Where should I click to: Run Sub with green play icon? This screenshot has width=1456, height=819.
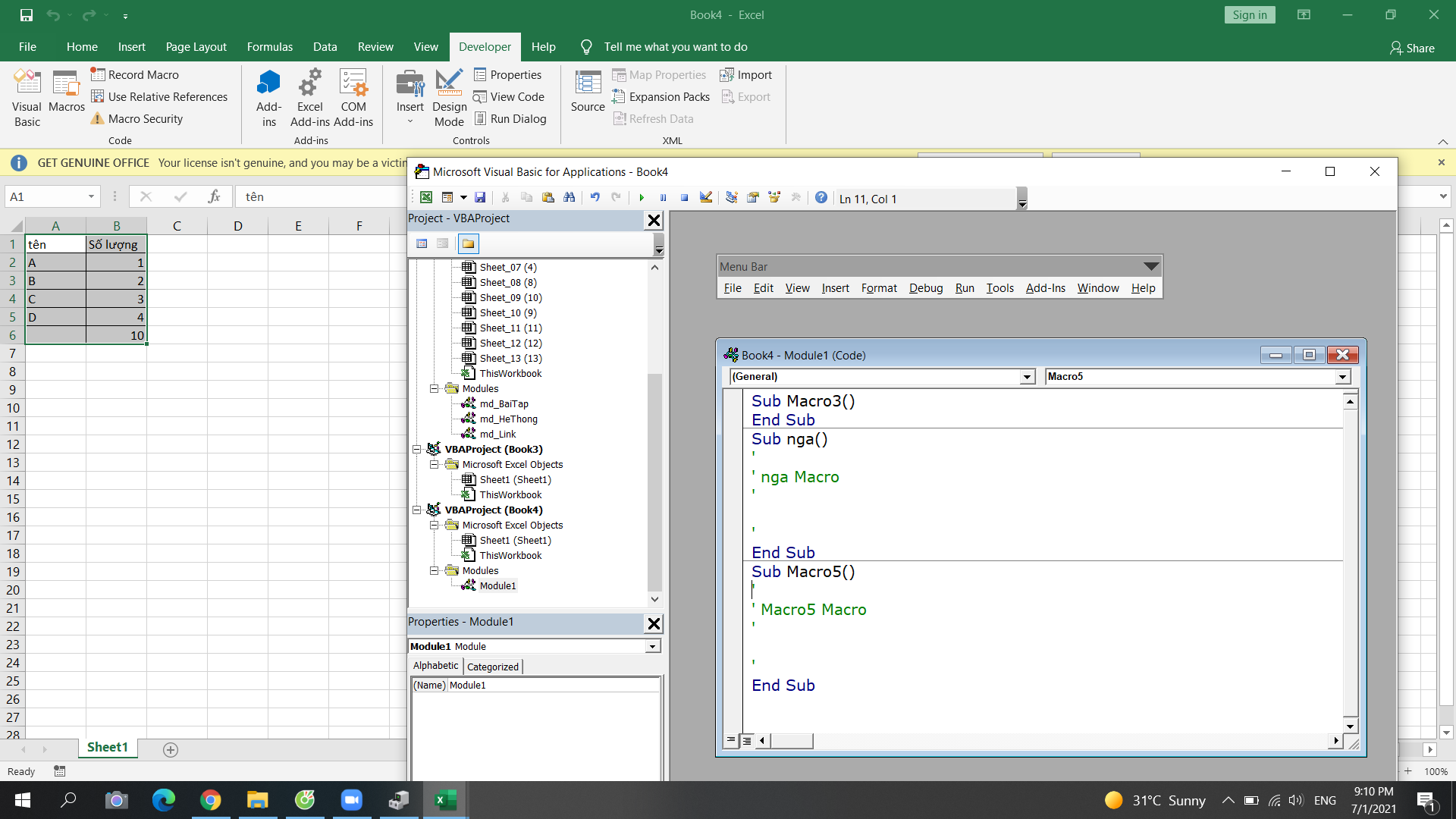642,197
